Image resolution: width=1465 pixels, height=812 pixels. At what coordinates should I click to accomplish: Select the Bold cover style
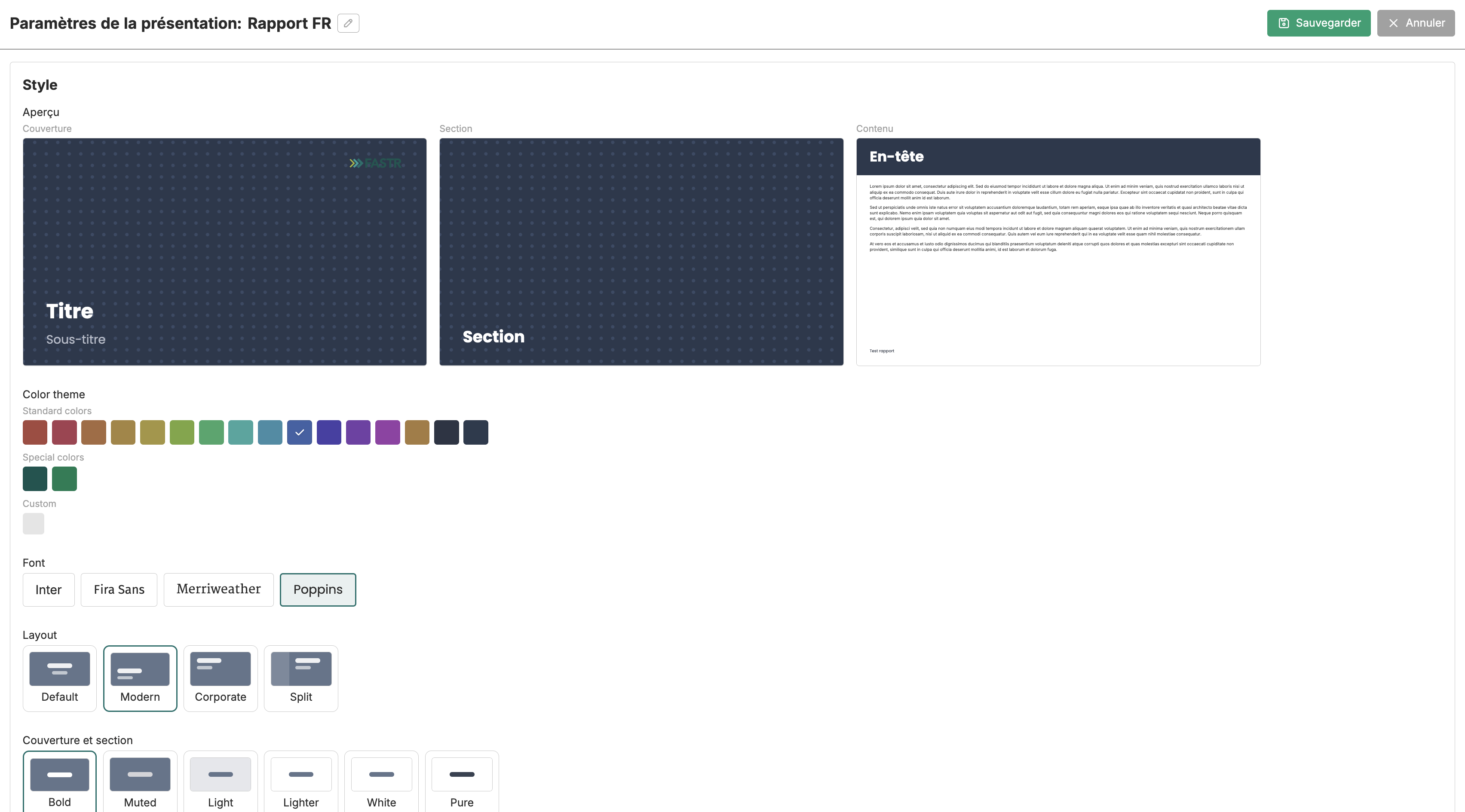(60, 782)
